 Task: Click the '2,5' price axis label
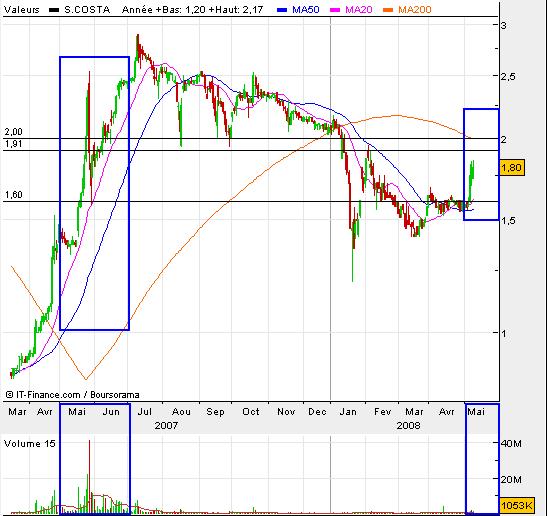508,77
